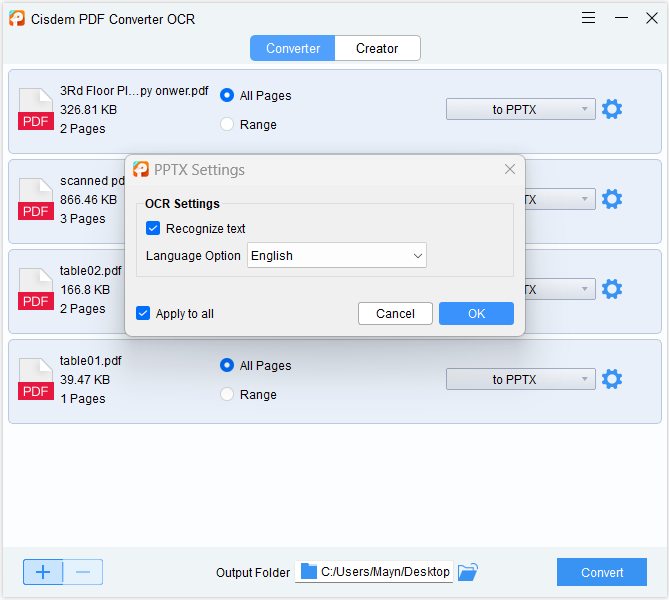Select the Converter tab

point(293,48)
